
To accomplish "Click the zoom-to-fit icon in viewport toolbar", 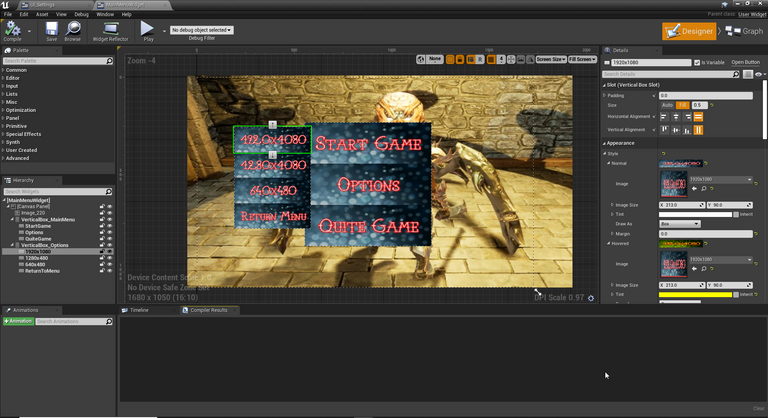I will 511,59.
